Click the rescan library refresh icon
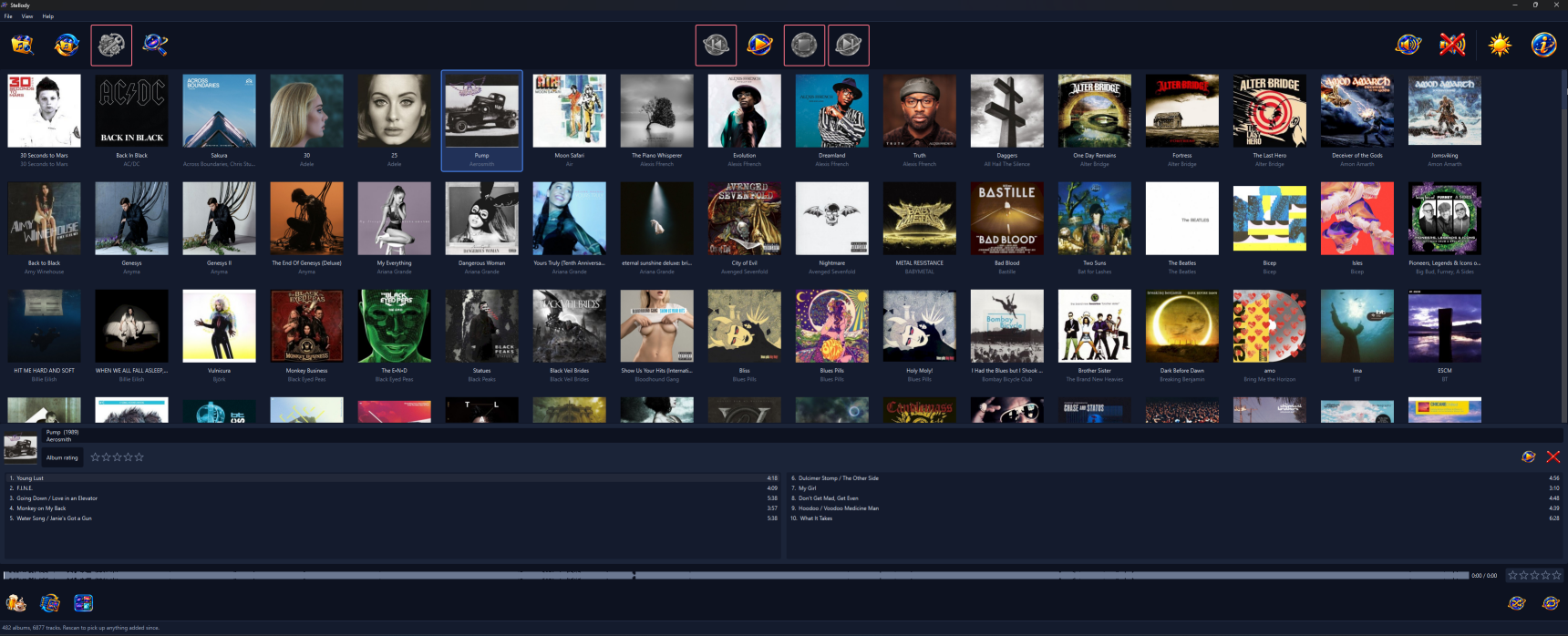 [67, 45]
